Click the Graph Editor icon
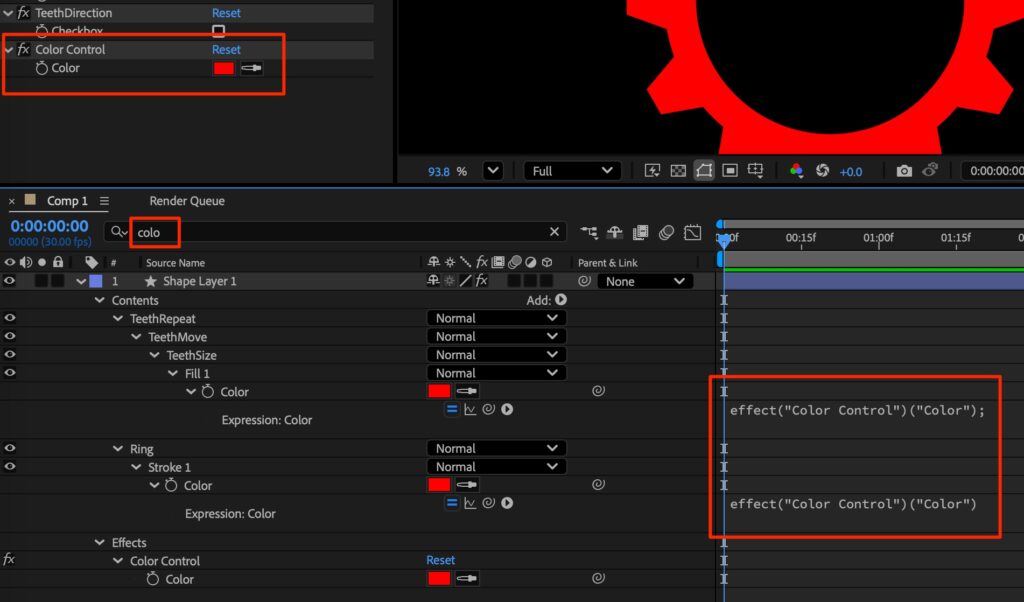The image size is (1024, 602). (x=692, y=232)
